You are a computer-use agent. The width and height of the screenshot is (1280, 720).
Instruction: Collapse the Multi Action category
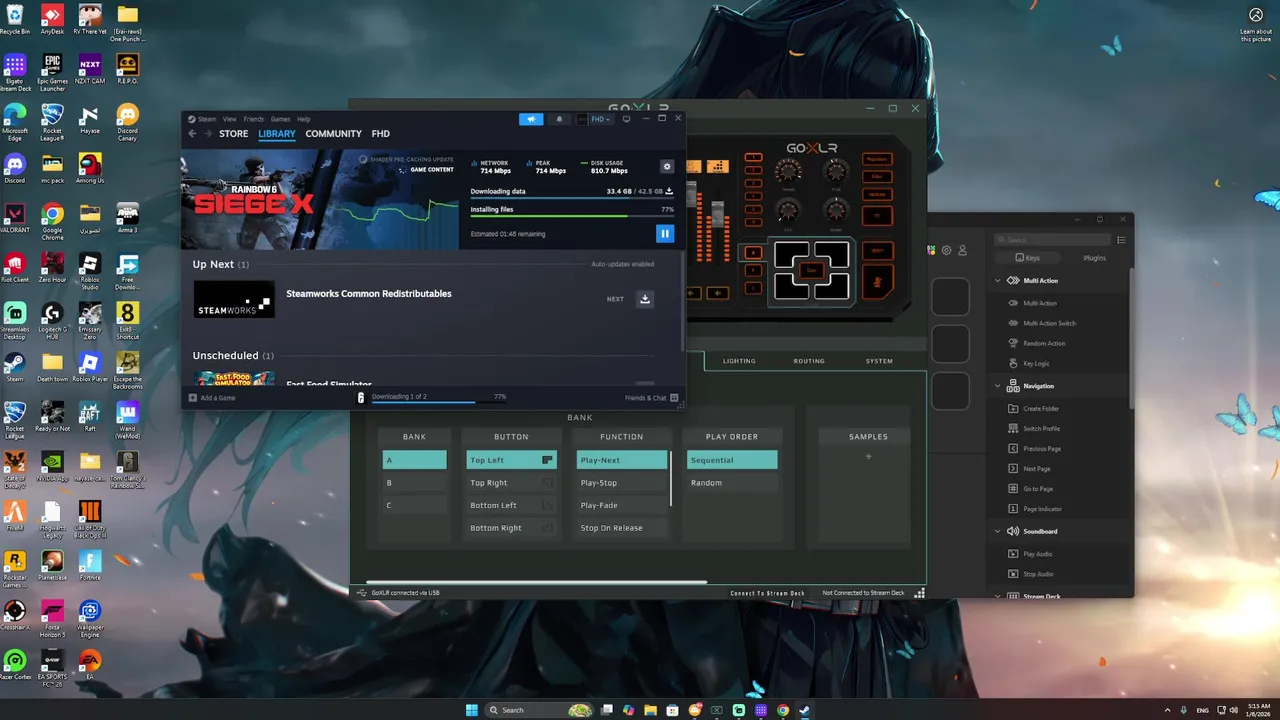[997, 281]
